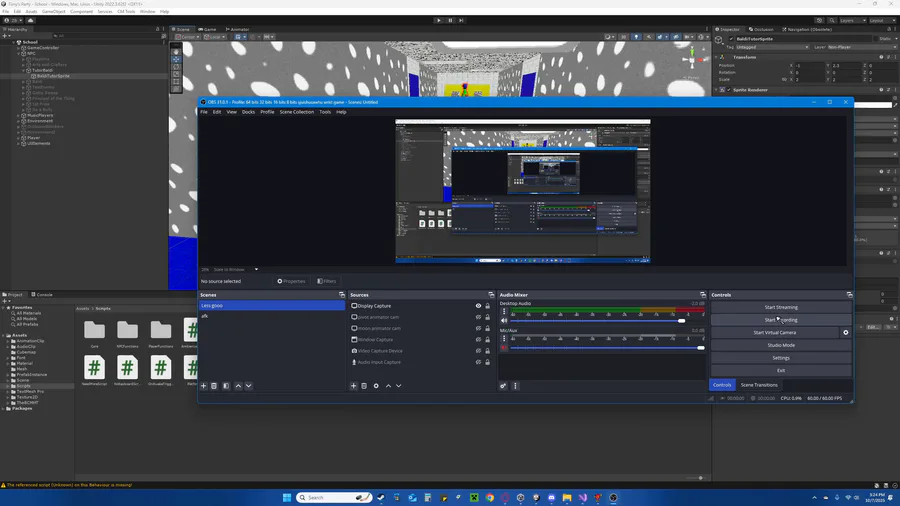Open the Center pivot dropdown in Scene toolbar
Image resolution: width=900 pixels, height=506 pixels.
click(187, 37)
